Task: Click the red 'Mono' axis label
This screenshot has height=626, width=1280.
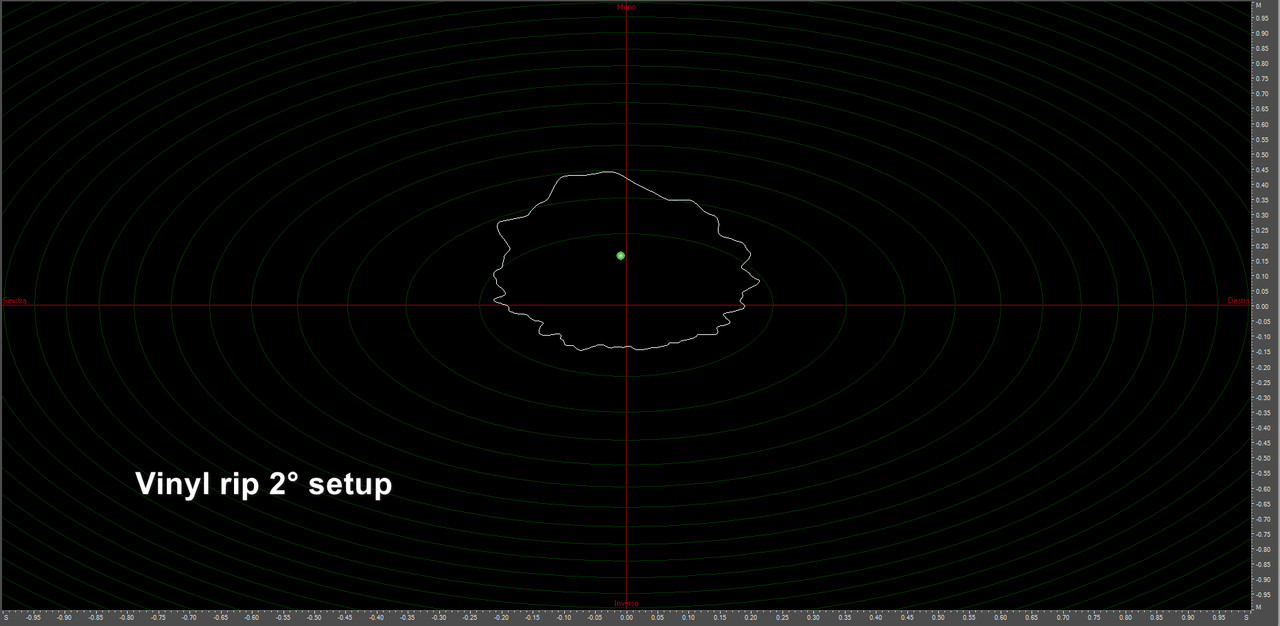Action: pyautogui.click(x=626, y=7)
